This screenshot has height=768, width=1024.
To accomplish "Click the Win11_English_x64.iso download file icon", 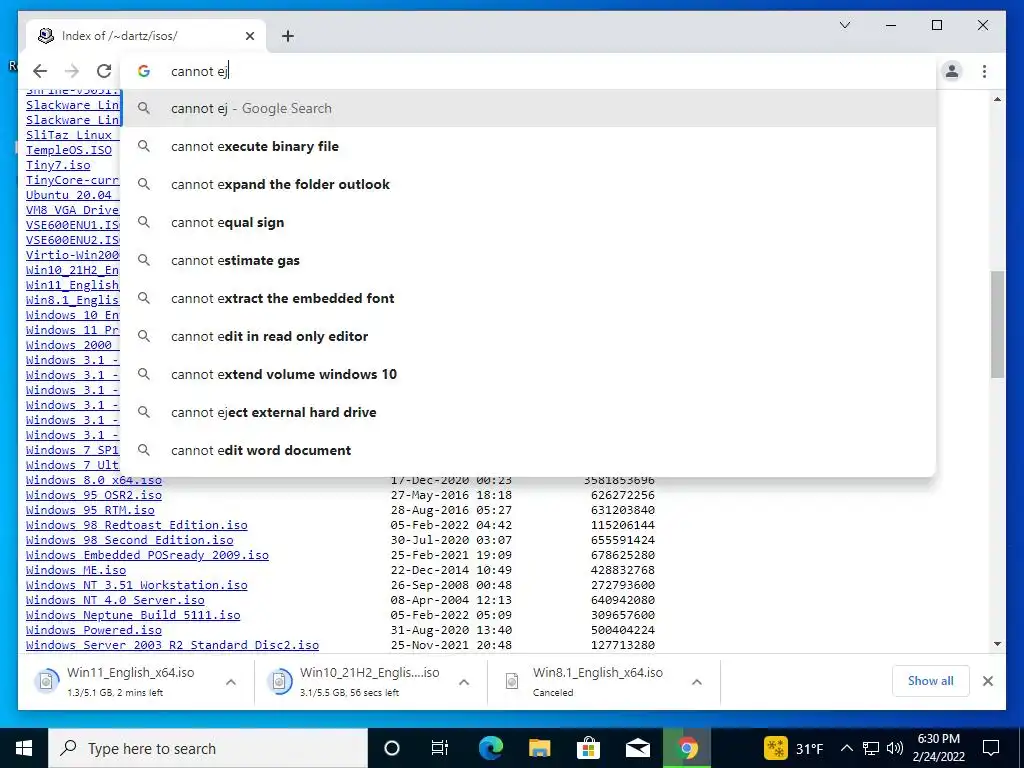I will (46, 682).
